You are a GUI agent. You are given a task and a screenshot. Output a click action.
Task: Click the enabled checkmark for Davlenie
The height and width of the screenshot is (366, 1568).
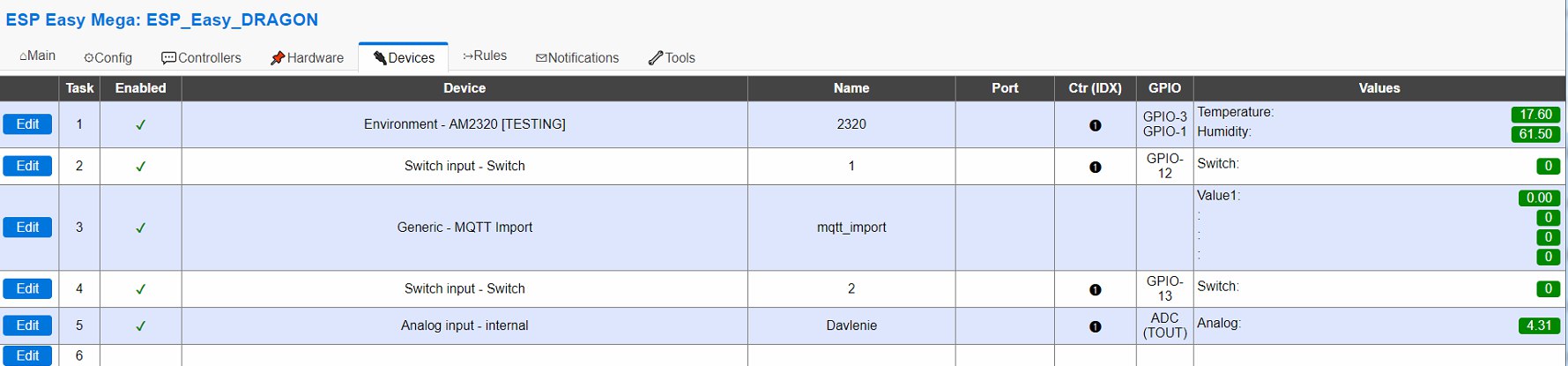[x=140, y=325]
